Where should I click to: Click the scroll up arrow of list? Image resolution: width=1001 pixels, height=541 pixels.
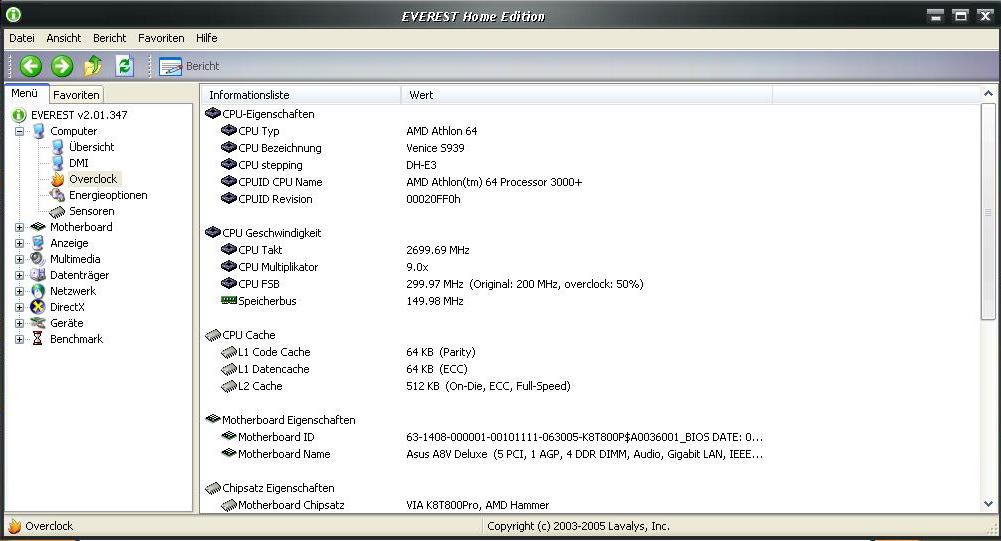(x=988, y=94)
